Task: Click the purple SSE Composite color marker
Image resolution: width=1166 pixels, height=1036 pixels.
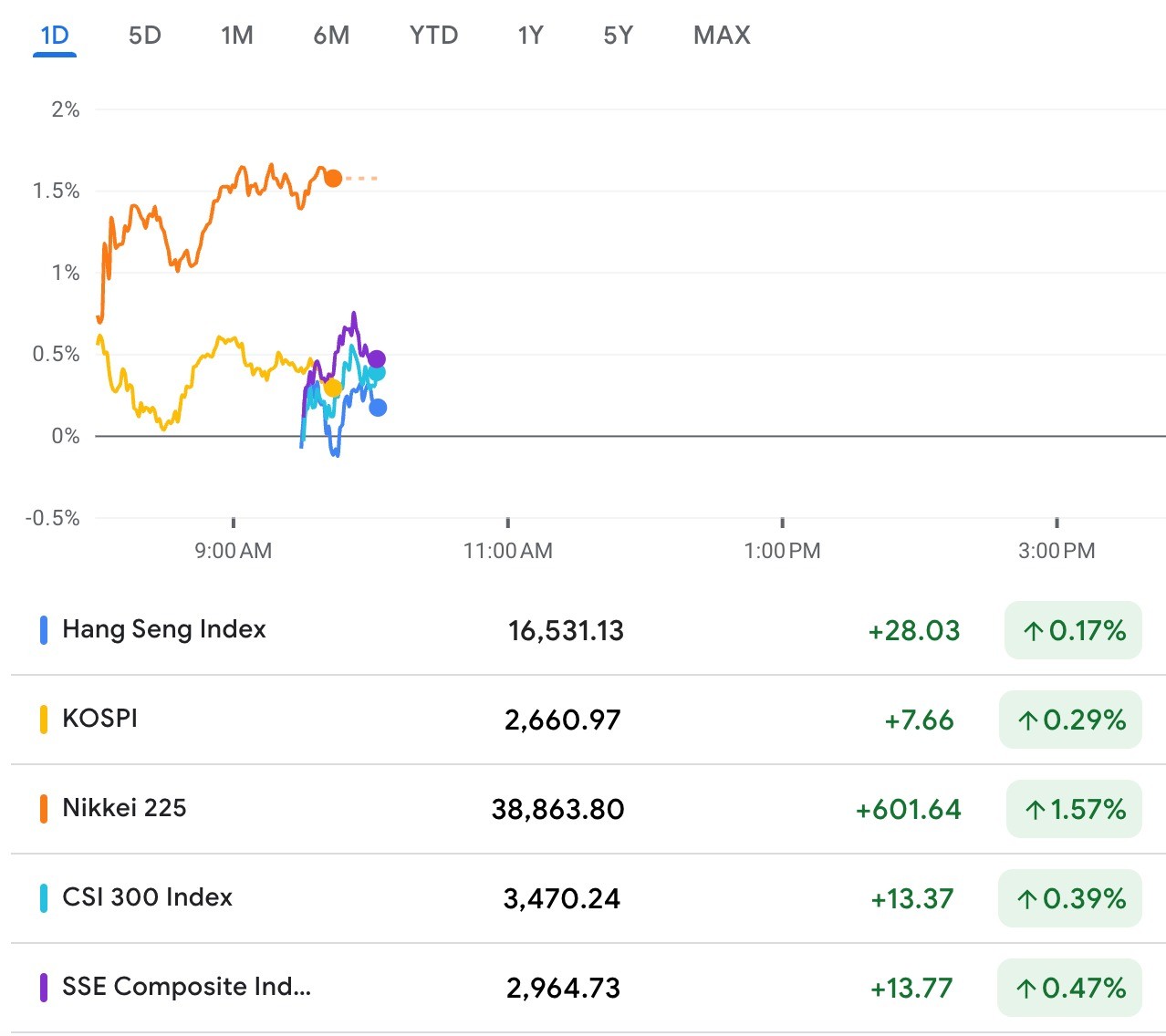Action: (x=44, y=988)
